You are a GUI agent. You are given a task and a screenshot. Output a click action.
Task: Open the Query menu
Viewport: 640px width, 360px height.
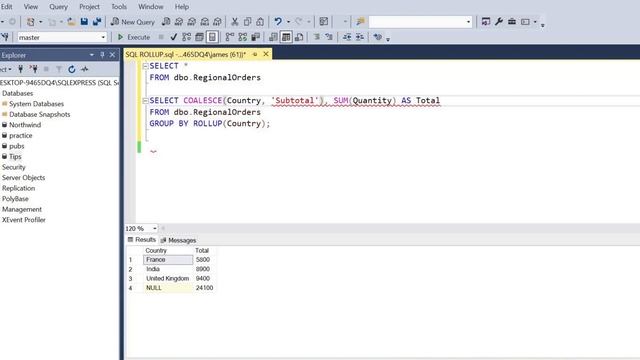pyautogui.click(x=58, y=7)
